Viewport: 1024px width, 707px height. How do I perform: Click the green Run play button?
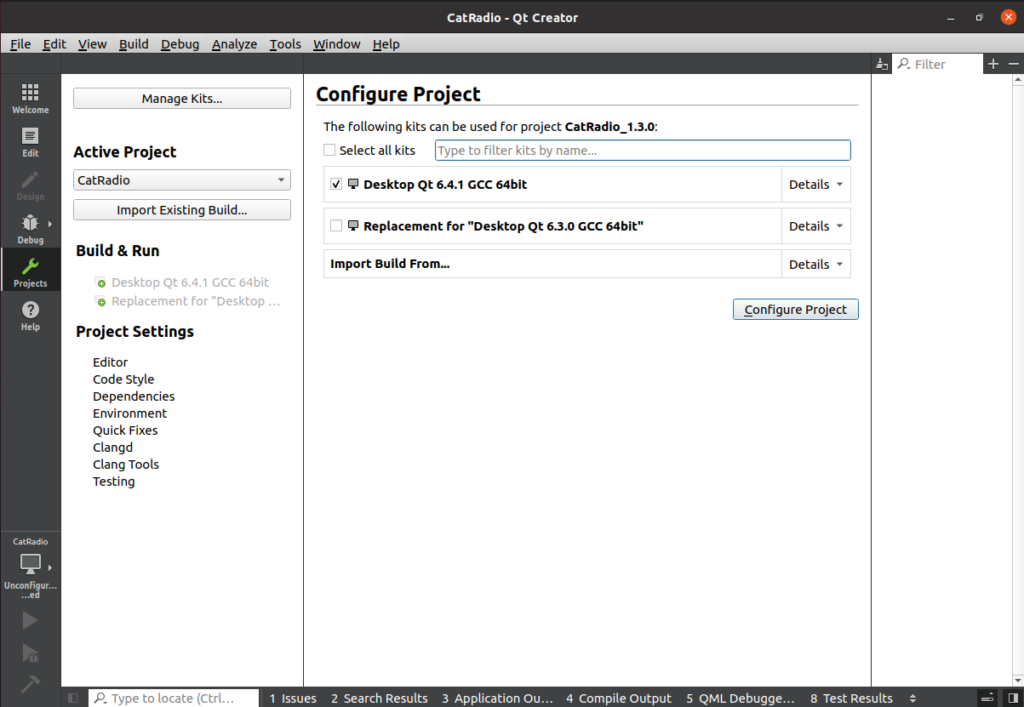click(x=30, y=620)
